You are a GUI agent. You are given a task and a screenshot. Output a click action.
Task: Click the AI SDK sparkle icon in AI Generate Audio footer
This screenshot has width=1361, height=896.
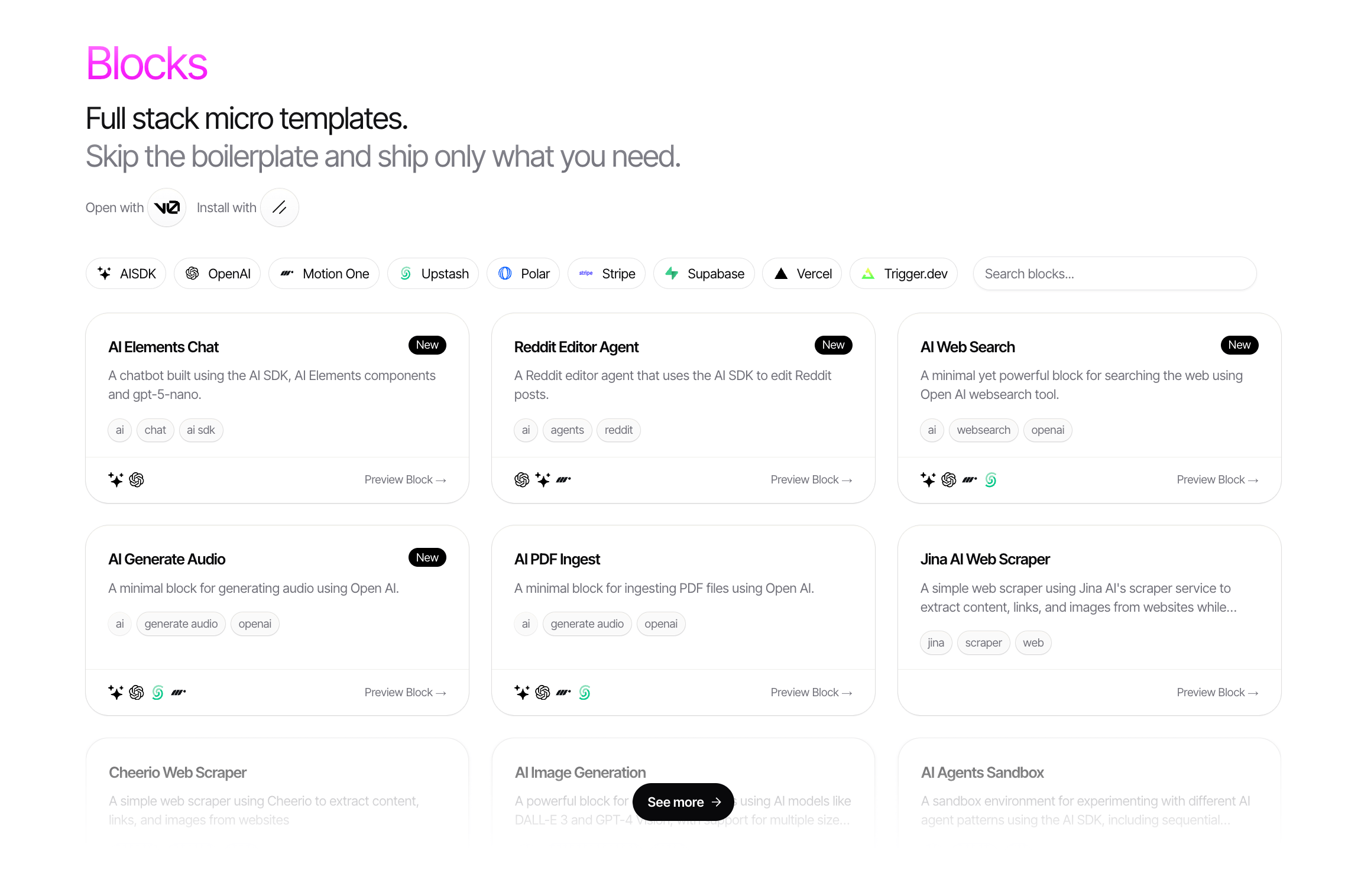116,692
